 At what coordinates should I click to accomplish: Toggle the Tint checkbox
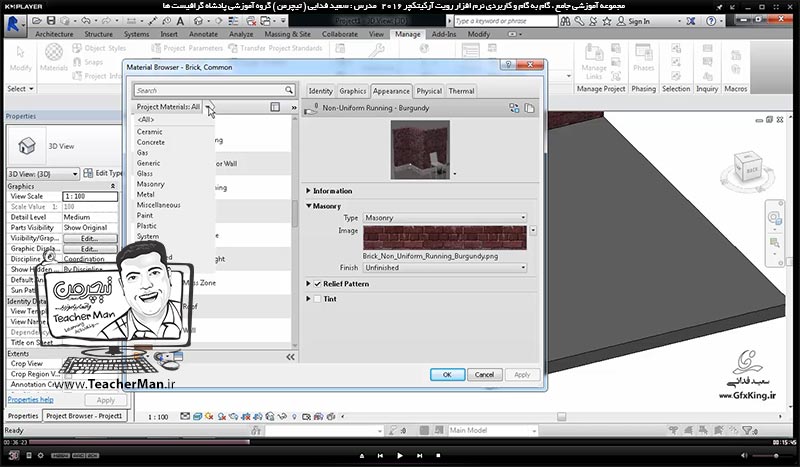[317, 299]
